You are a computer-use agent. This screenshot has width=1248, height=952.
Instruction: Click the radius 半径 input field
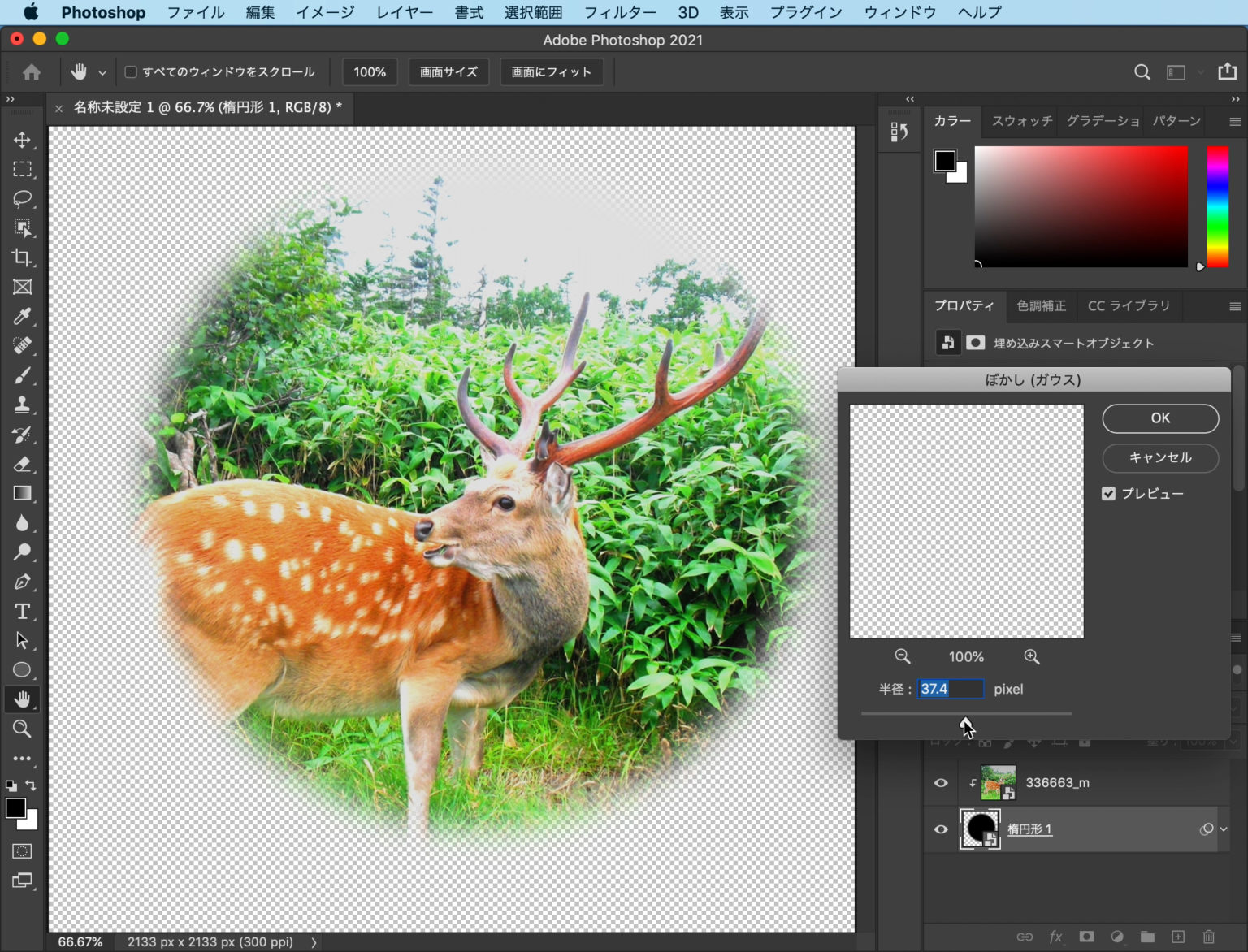pos(951,689)
